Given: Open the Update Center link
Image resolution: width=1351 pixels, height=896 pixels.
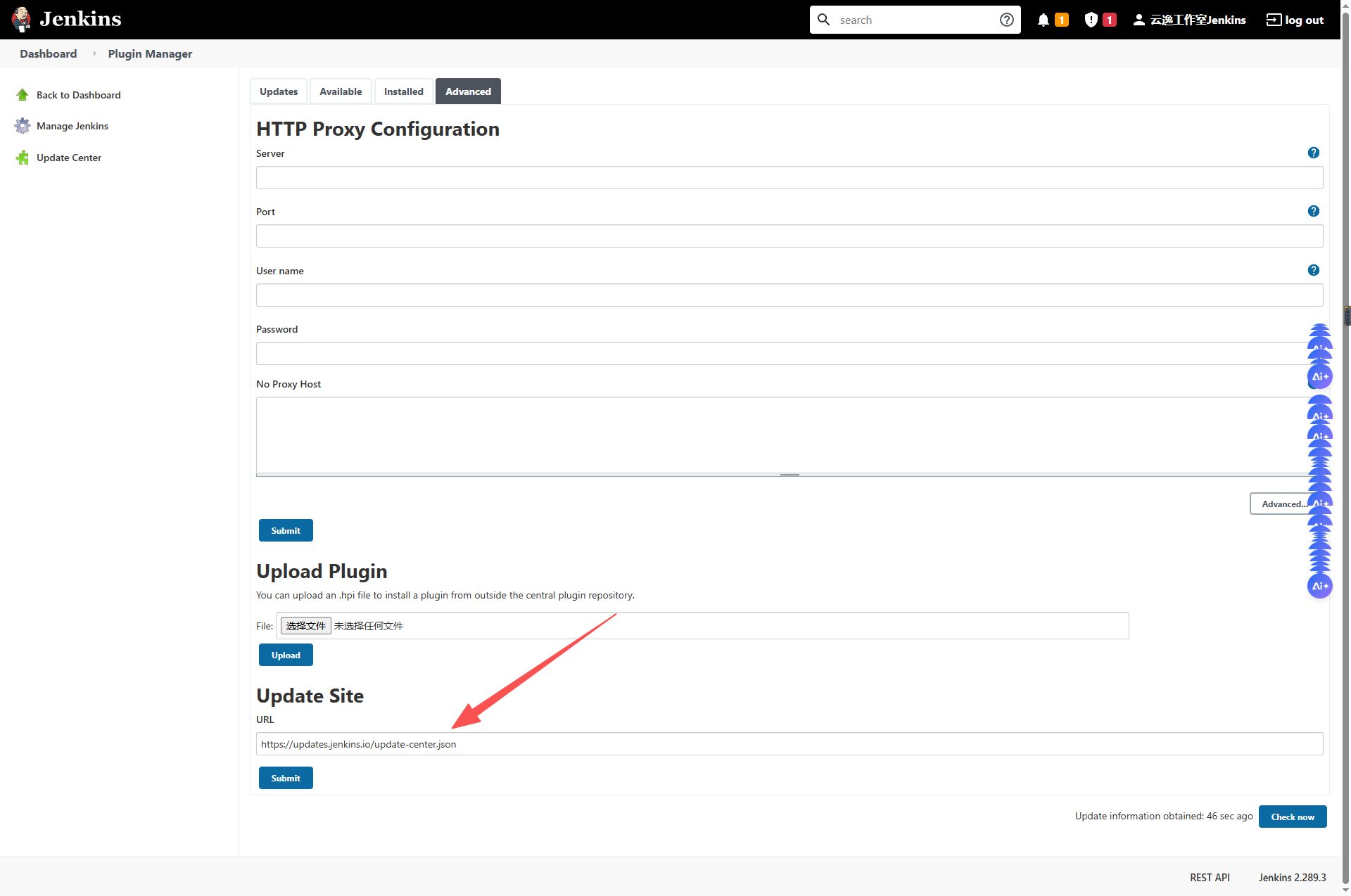Looking at the screenshot, I should tap(69, 158).
